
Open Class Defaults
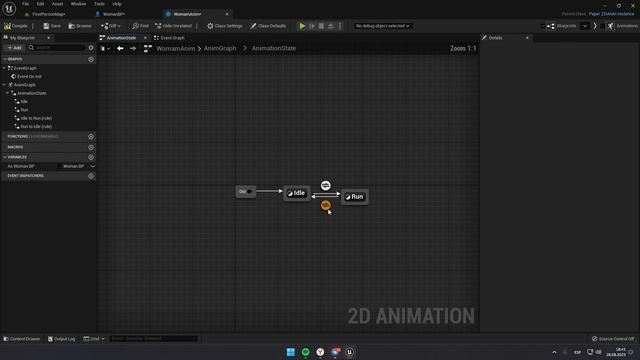coord(268,26)
